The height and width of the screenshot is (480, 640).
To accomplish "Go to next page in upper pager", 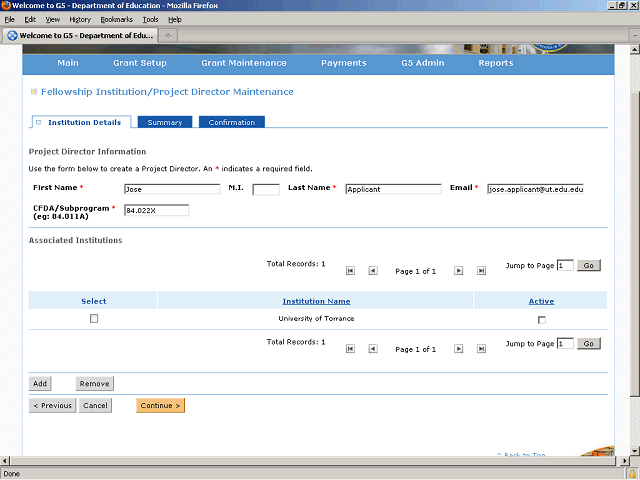I will 458,271.
